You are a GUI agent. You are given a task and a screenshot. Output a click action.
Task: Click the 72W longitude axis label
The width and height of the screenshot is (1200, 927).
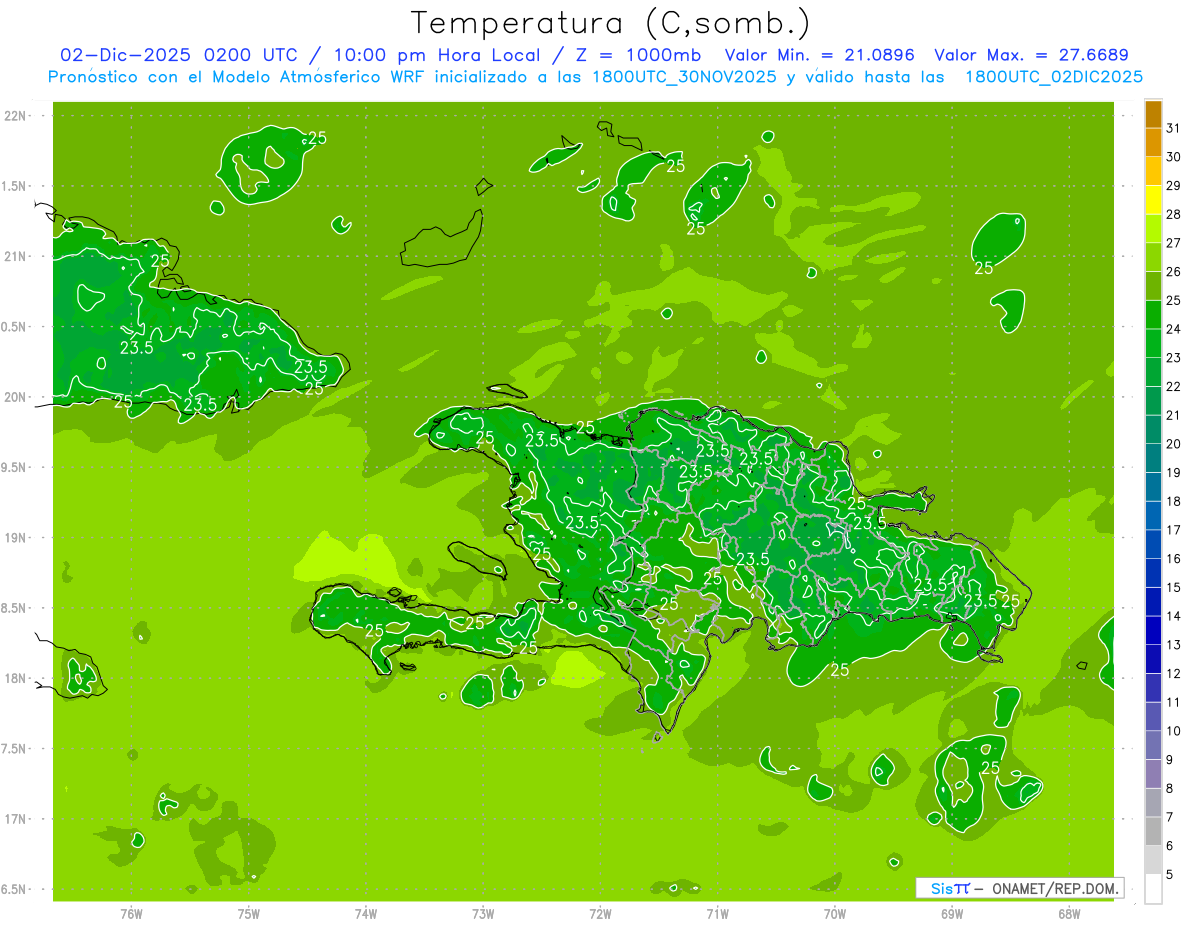point(600,914)
